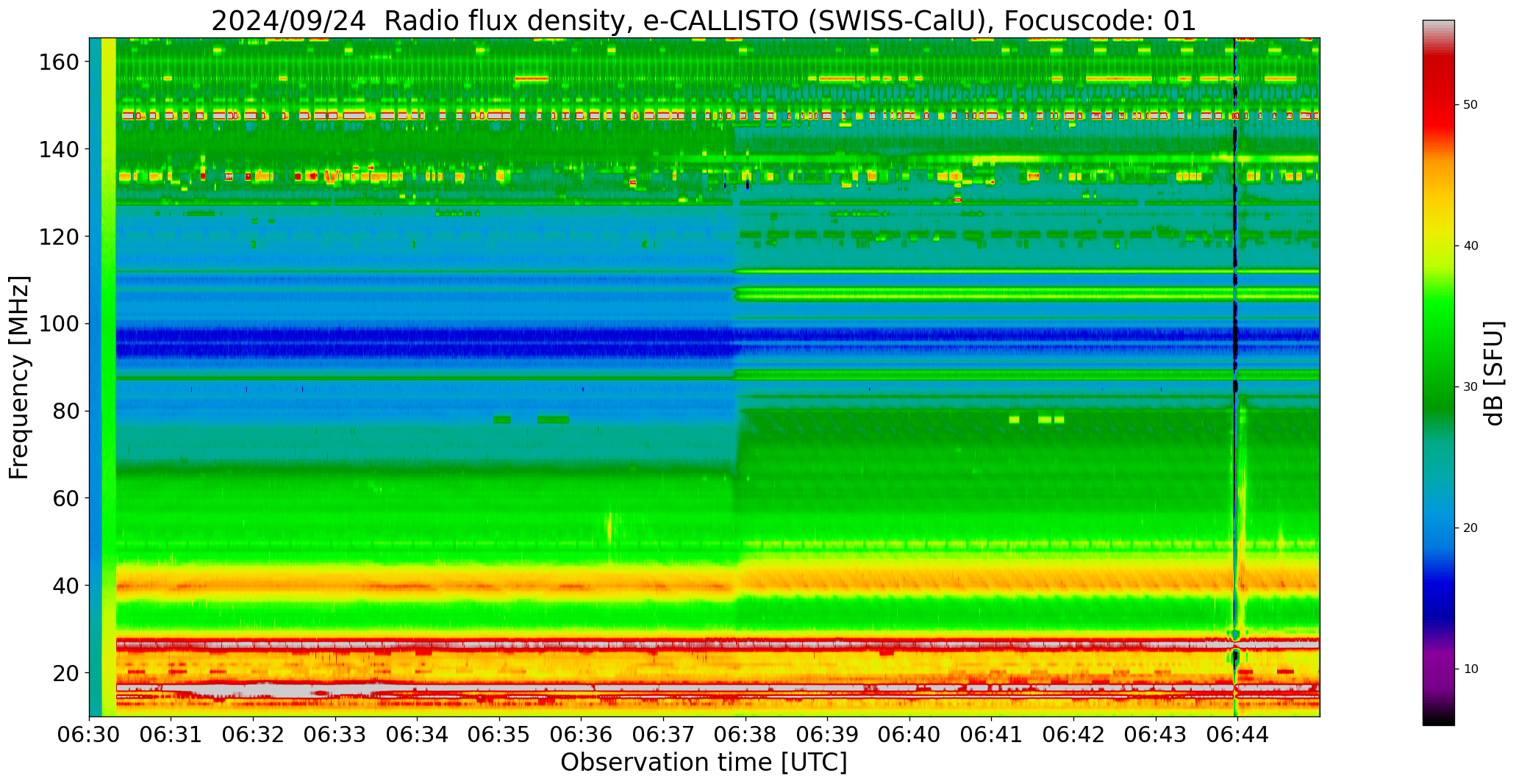Click the yellow vertical stripe at plot start
The image size is (1516, 784).
coord(108,377)
